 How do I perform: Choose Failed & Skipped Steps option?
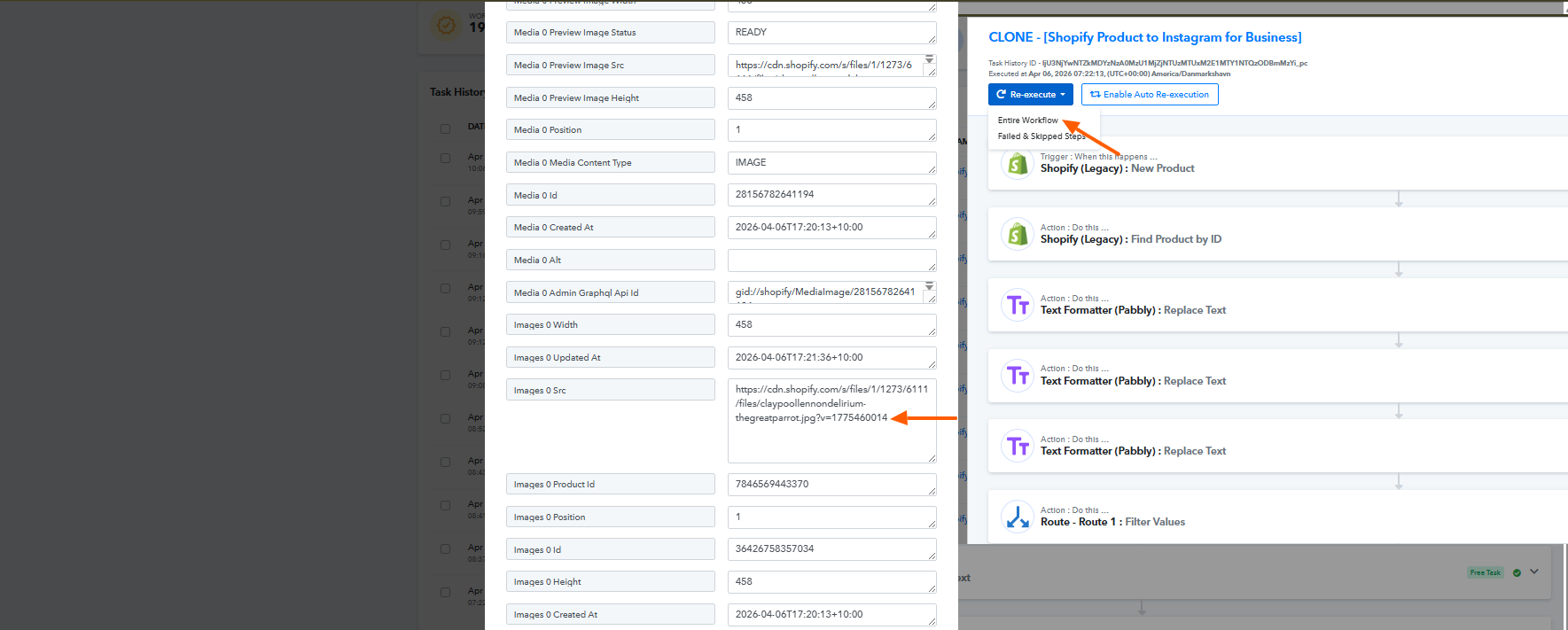1041,136
